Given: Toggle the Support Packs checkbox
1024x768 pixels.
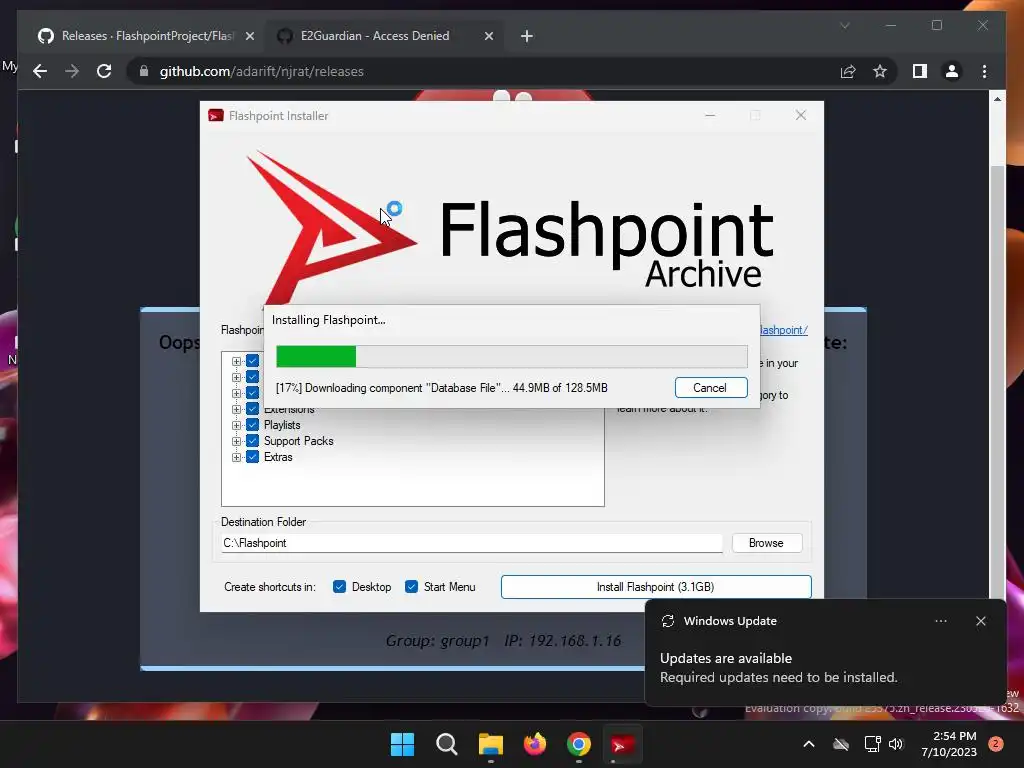Looking at the screenshot, I should [x=253, y=441].
